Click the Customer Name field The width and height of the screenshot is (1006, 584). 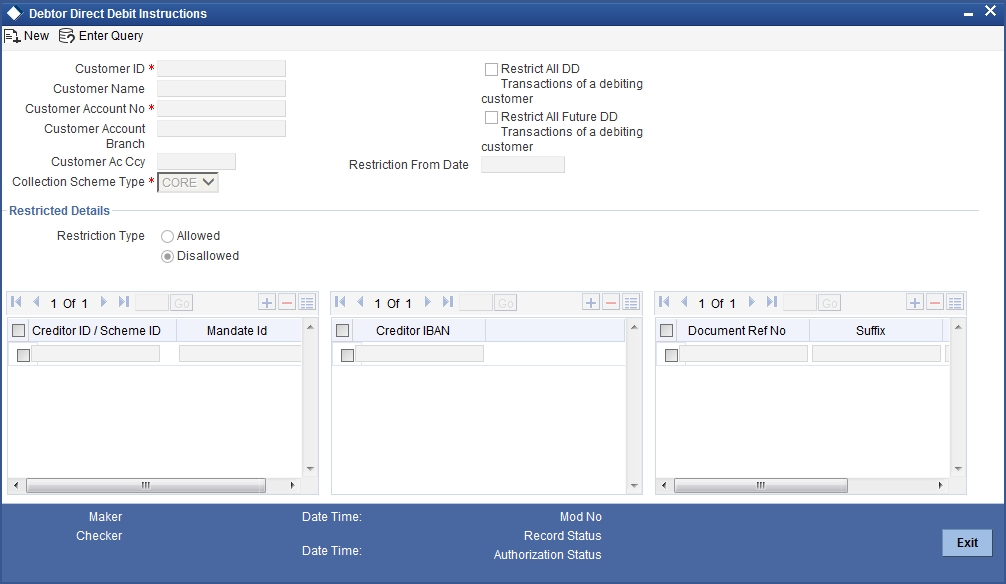pyautogui.click(x=221, y=89)
